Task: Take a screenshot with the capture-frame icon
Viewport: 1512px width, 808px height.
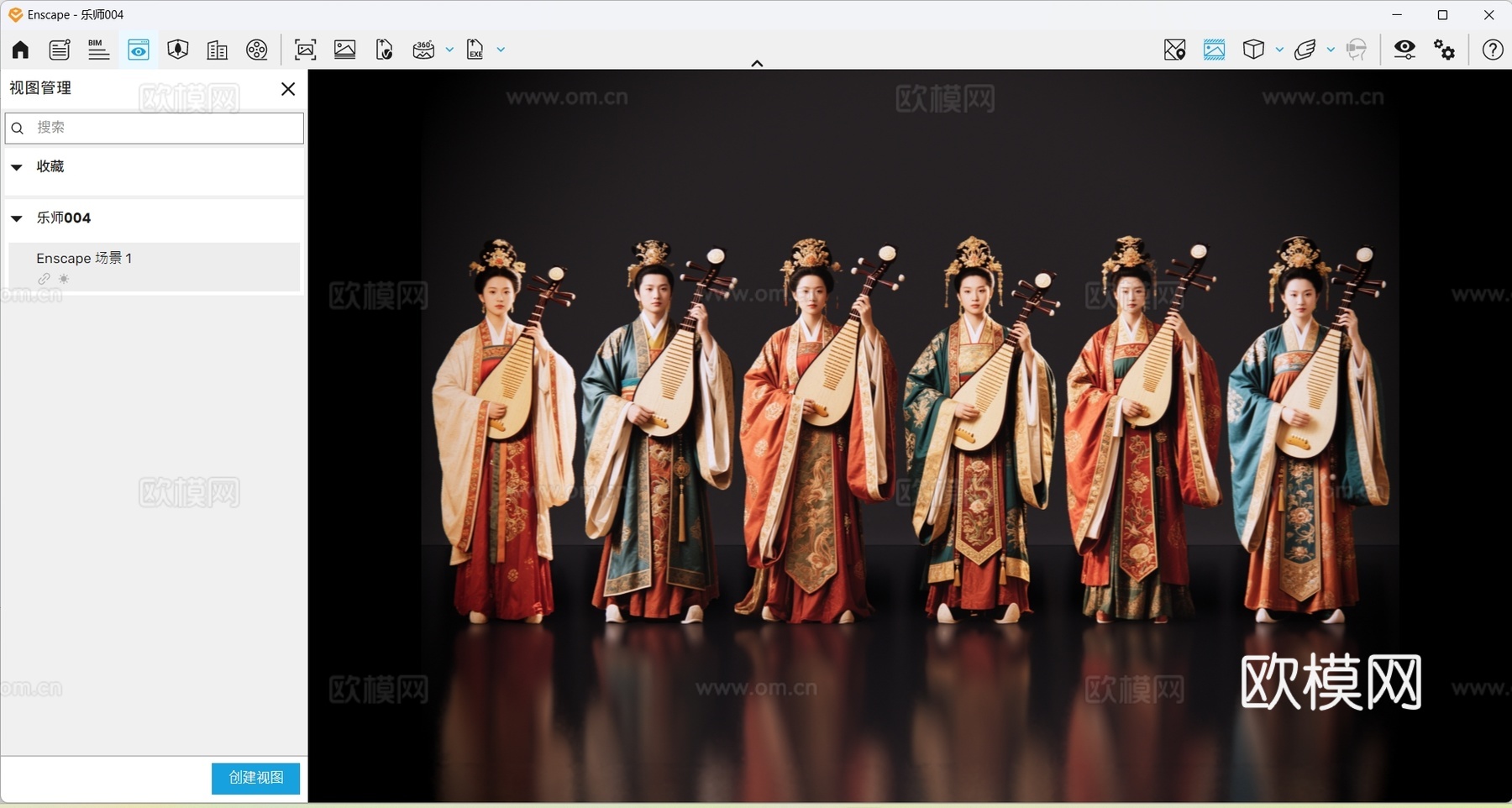Action: point(306,50)
